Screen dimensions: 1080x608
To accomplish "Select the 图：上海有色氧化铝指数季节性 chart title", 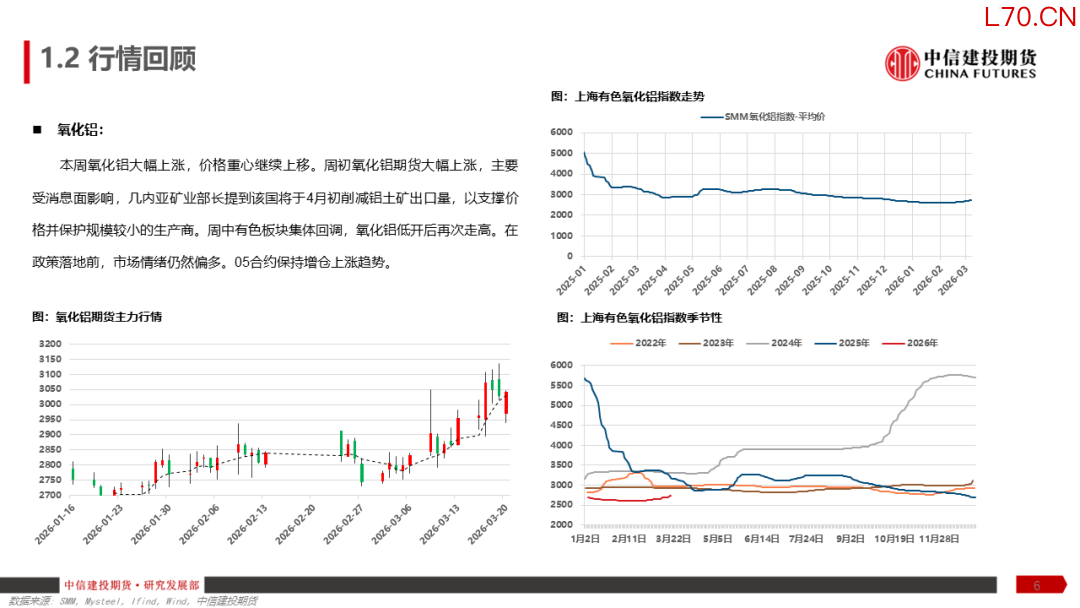I will pyautogui.click(x=637, y=318).
